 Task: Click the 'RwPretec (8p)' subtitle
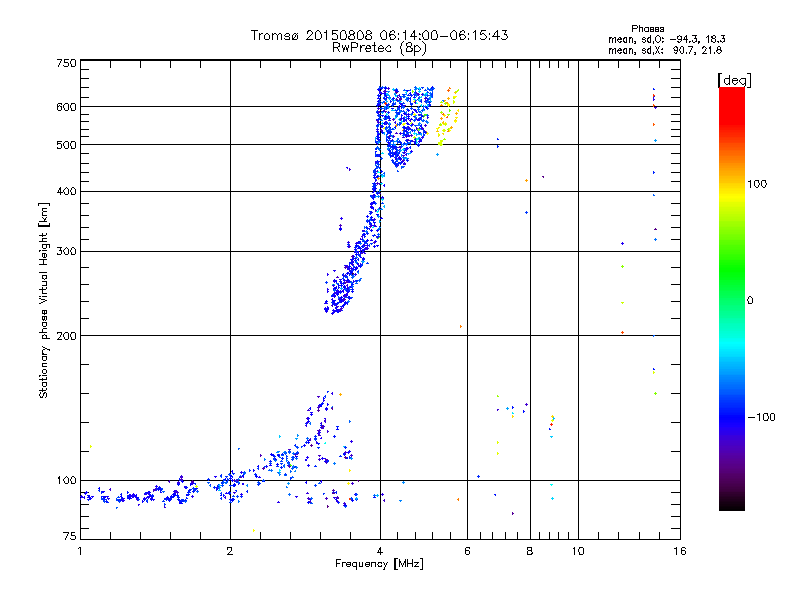(379, 48)
